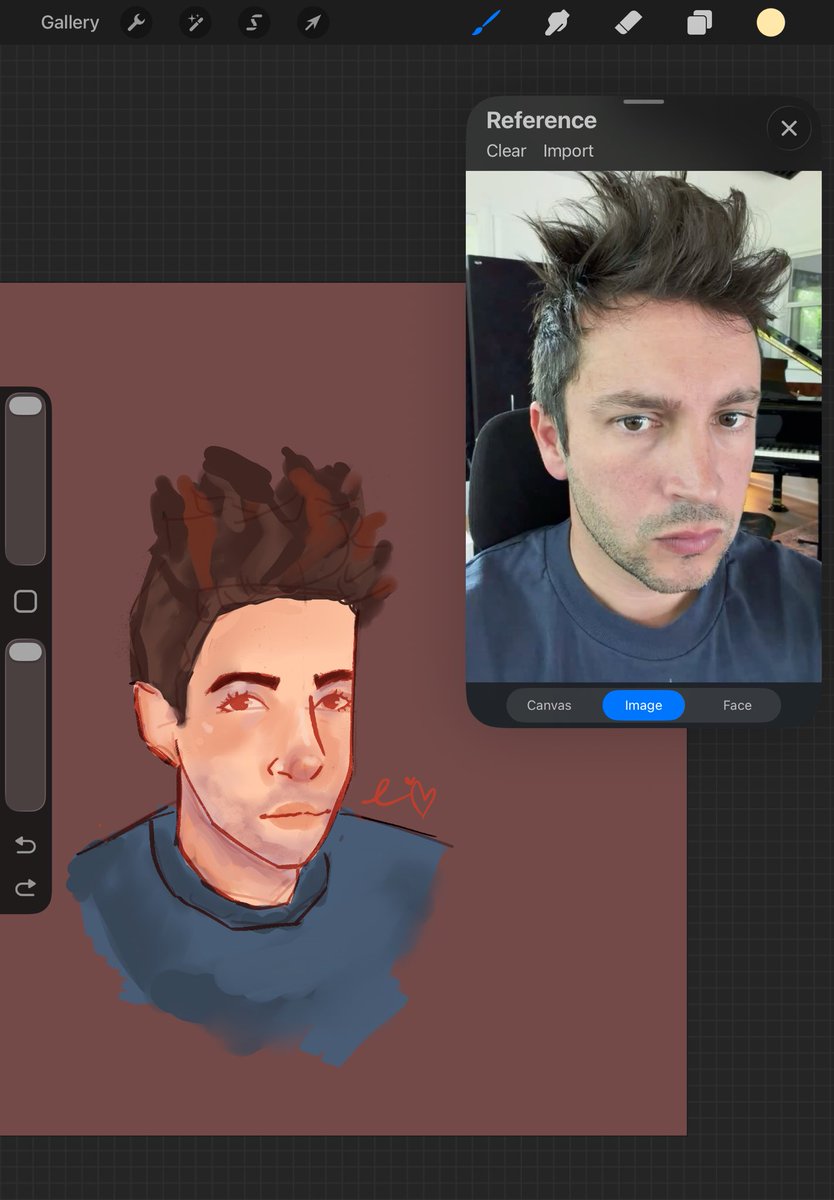Image resolution: width=834 pixels, height=1200 pixels.
Task: Switch reference to Face tab
Action: pos(737,705)
